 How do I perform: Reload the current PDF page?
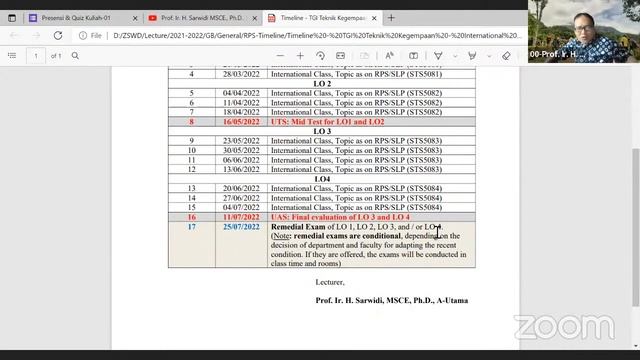click(58, 36)
